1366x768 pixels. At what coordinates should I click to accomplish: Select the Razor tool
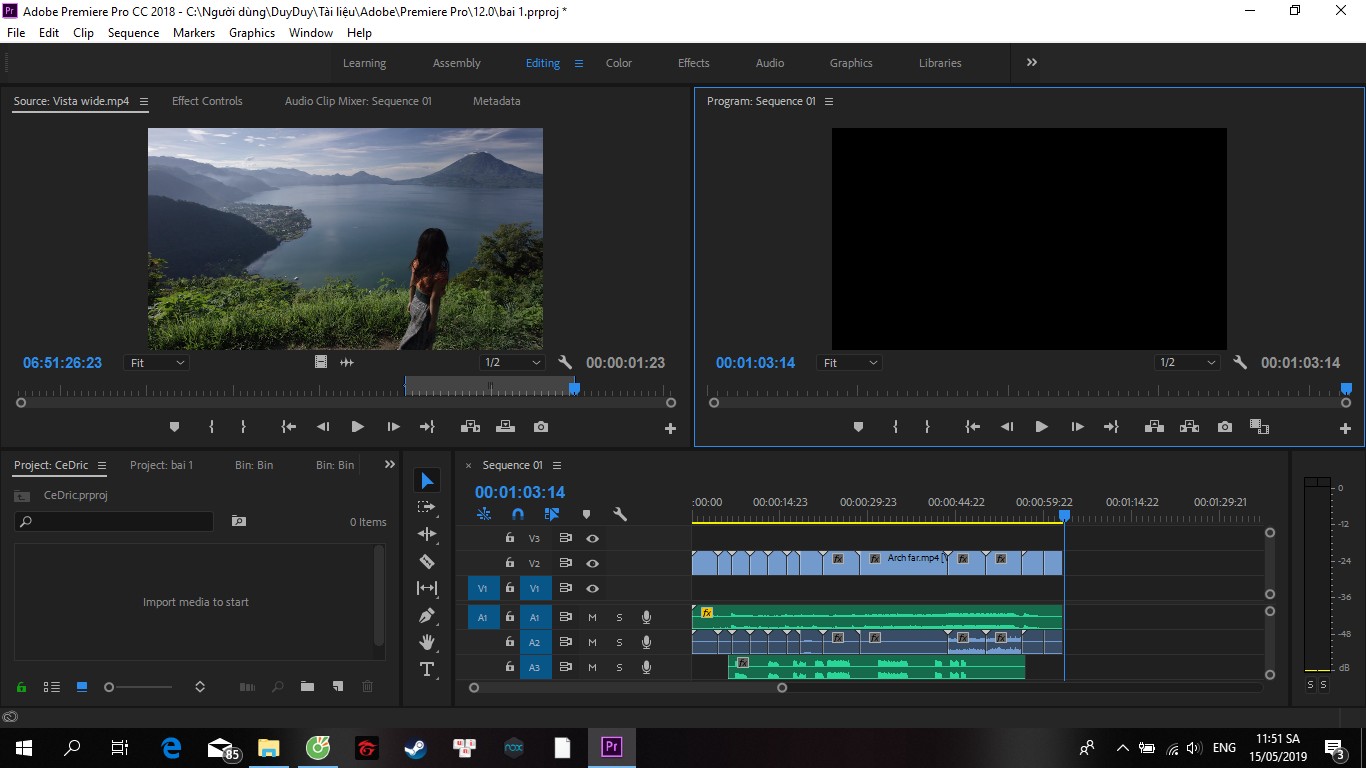tap(427, 561)
